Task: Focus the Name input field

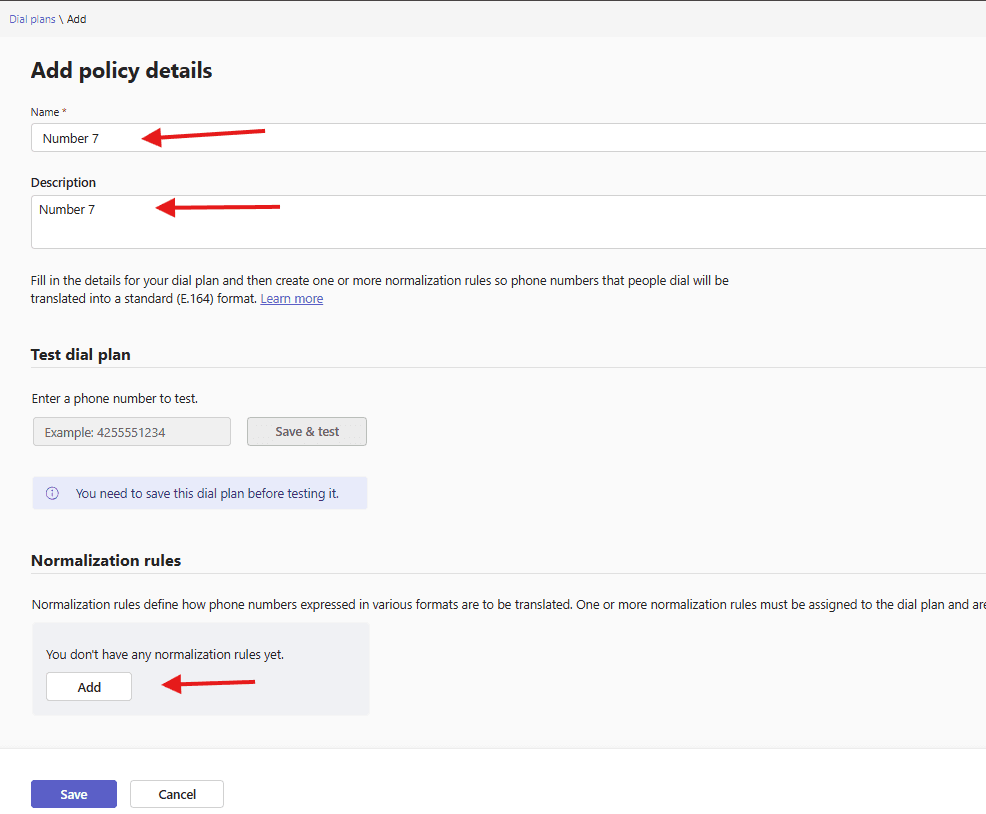Action: pyautogui.click(x=500, y=138)
